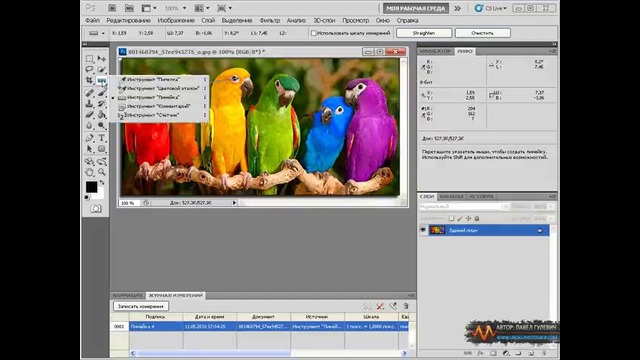Select the Blur tool

coord(89,125)
